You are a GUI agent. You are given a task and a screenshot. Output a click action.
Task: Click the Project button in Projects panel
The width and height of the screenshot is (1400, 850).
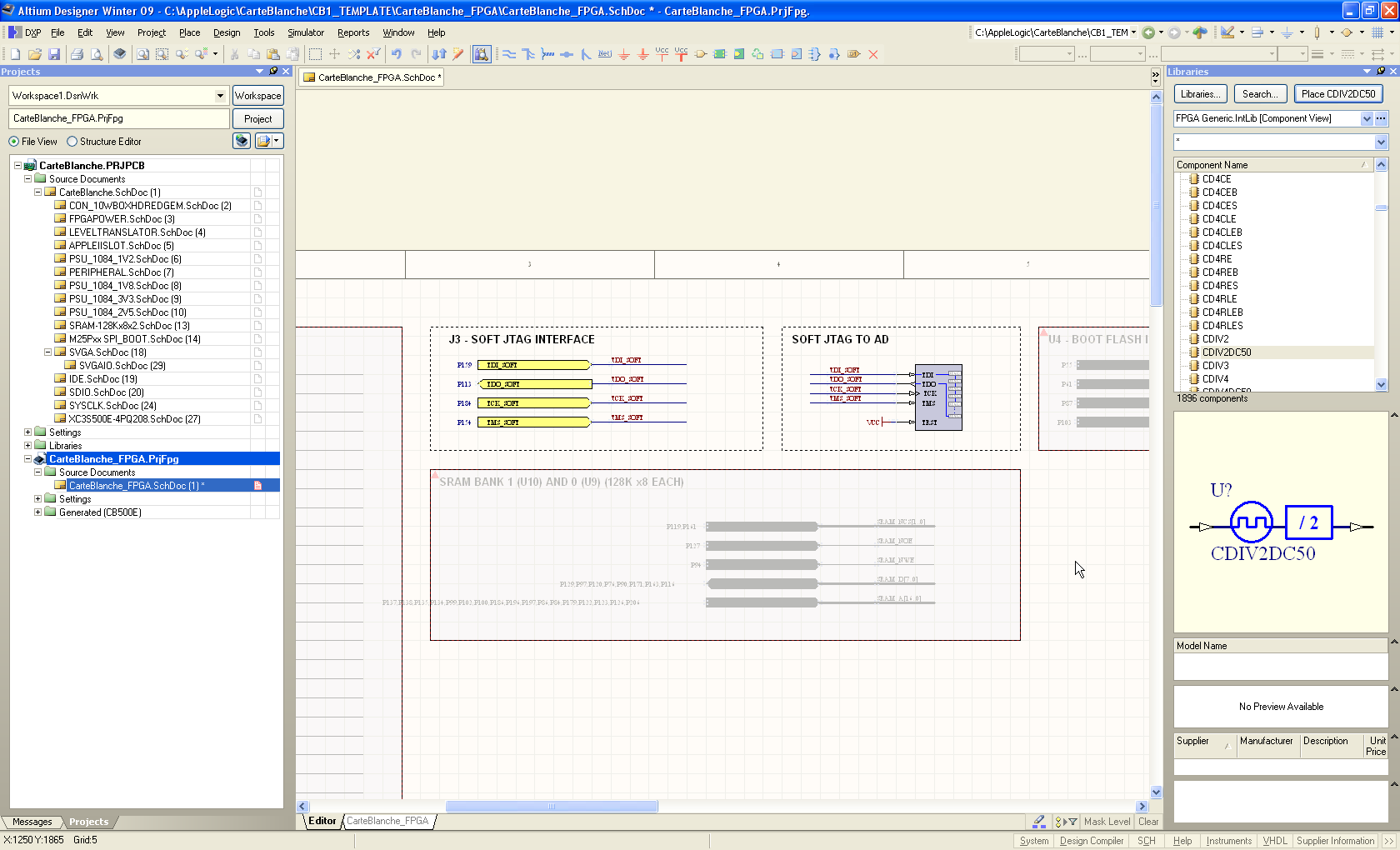(x=258, y=119)
